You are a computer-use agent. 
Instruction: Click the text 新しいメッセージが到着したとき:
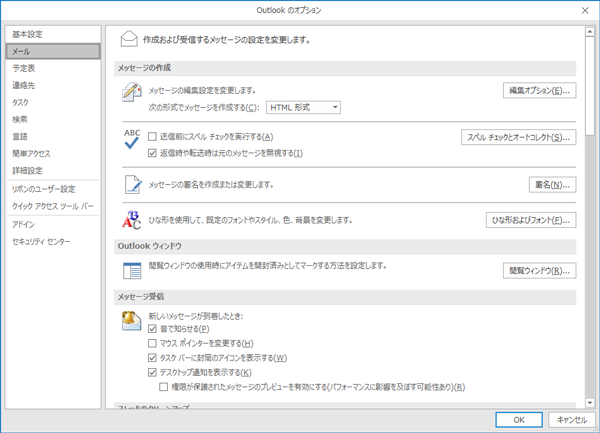point(196,316)
